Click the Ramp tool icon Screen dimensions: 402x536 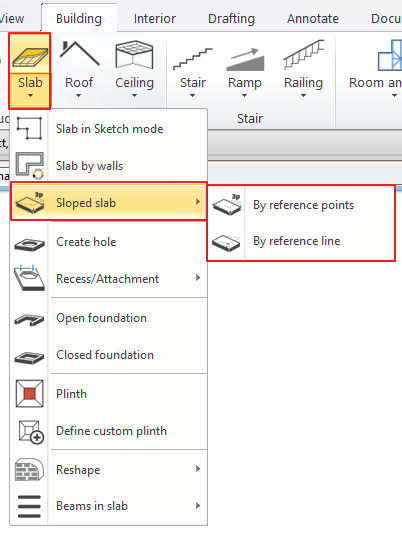[x=245, y=59]
